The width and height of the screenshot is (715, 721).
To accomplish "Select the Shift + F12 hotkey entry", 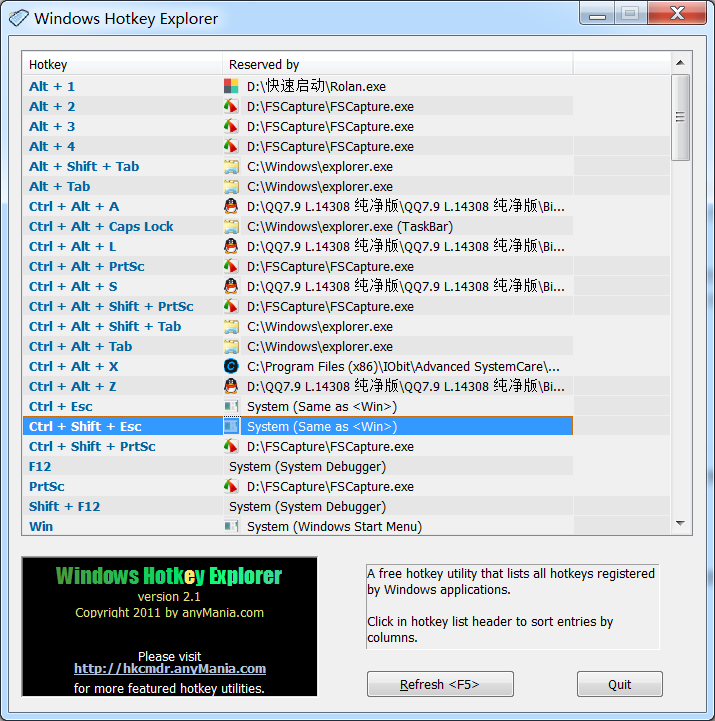I will pos(298,506).
